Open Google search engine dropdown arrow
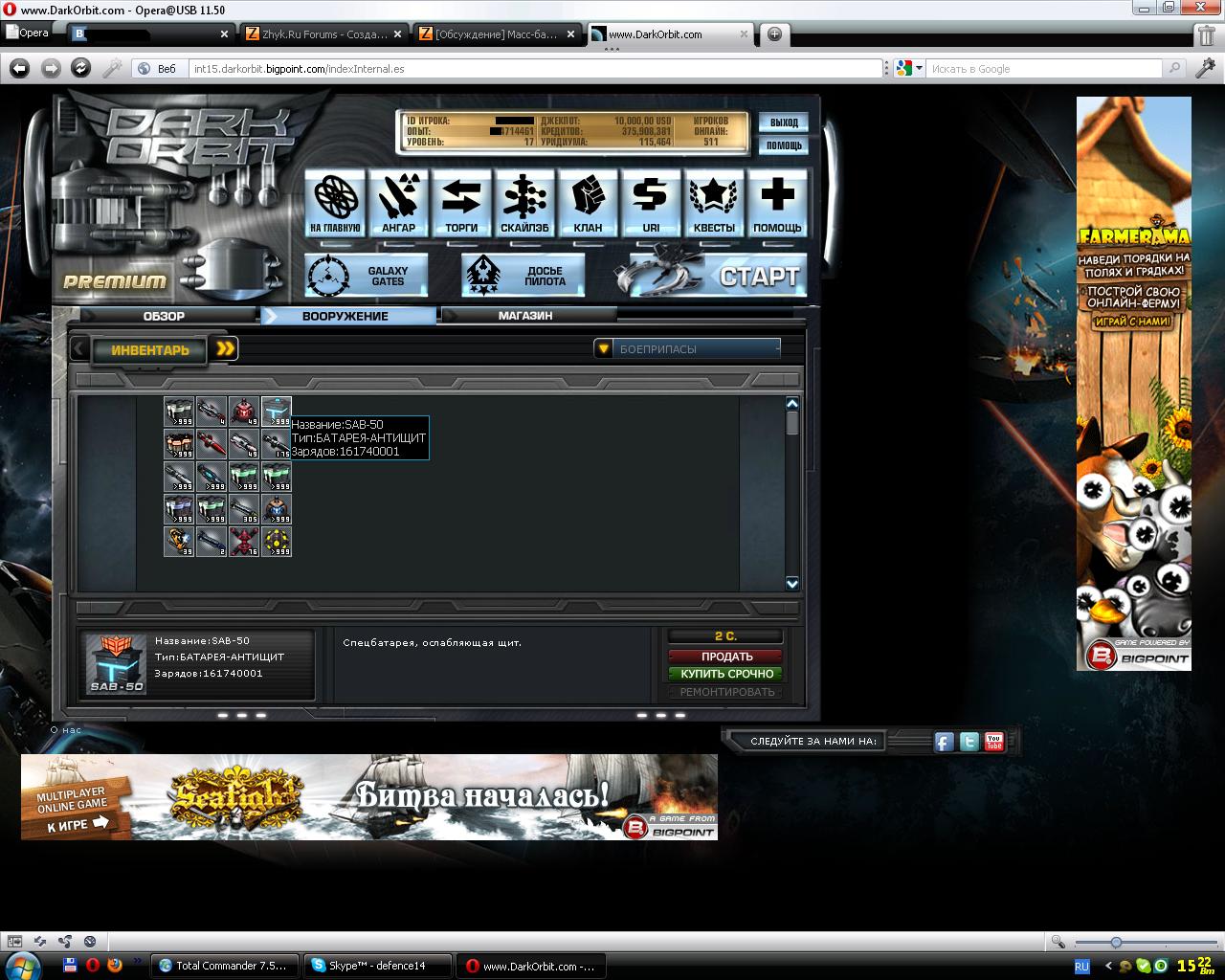 click(x=919, y=69)
